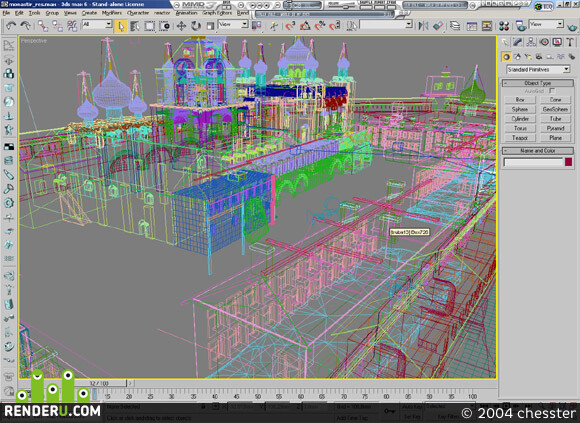The width and height of the screenshot is (580, 423).
Task: Enable the AutoGrid checkbox
Action: [x=552, y=91]
